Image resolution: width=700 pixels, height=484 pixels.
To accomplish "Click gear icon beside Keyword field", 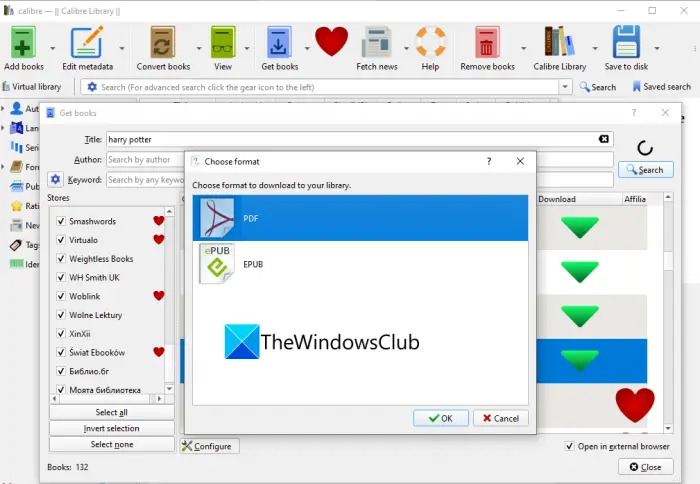I will pos(55,179).
